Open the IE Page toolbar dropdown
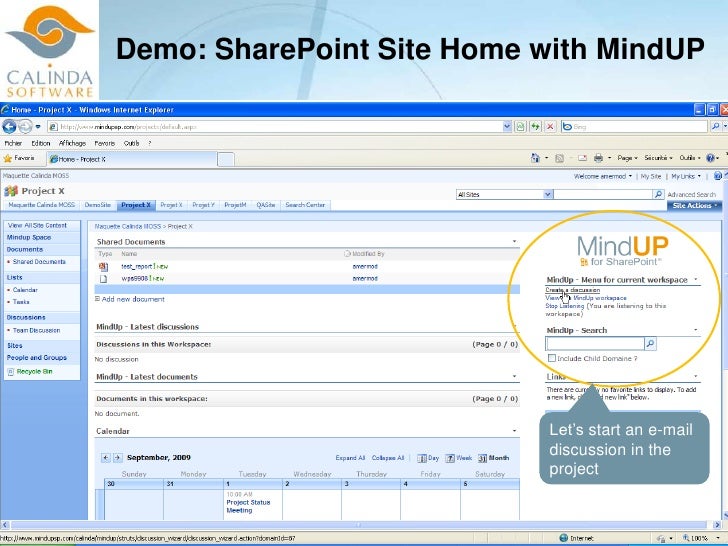 (627, 158)
